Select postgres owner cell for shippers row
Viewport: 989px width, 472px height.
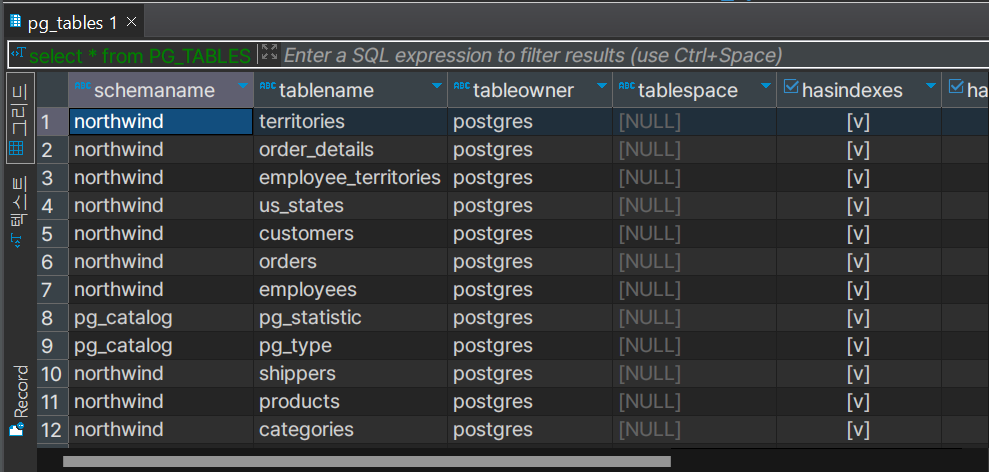530,374
